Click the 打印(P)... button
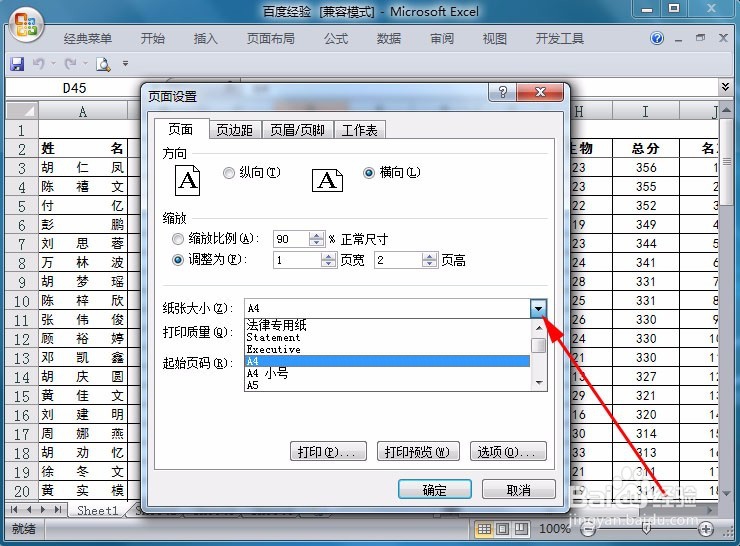This screenshot has width=740, height=546. tap(328, 452)
